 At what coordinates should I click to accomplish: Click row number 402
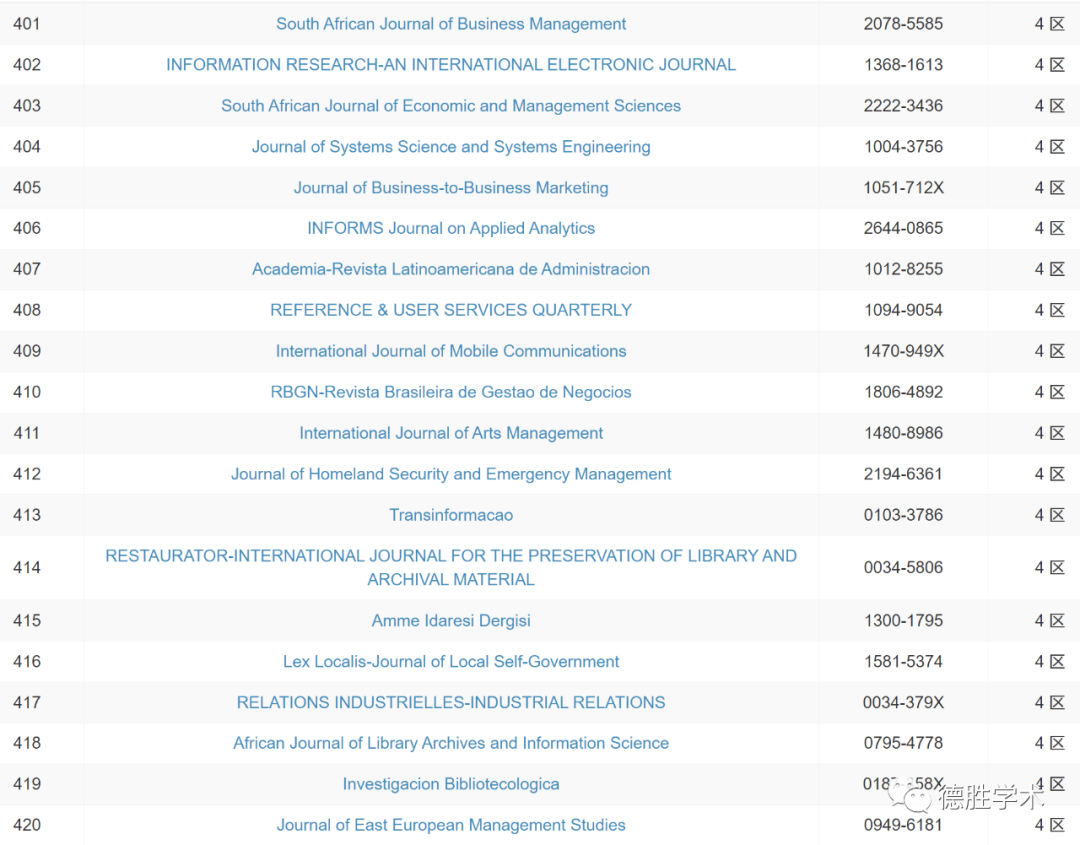[27, 64]
